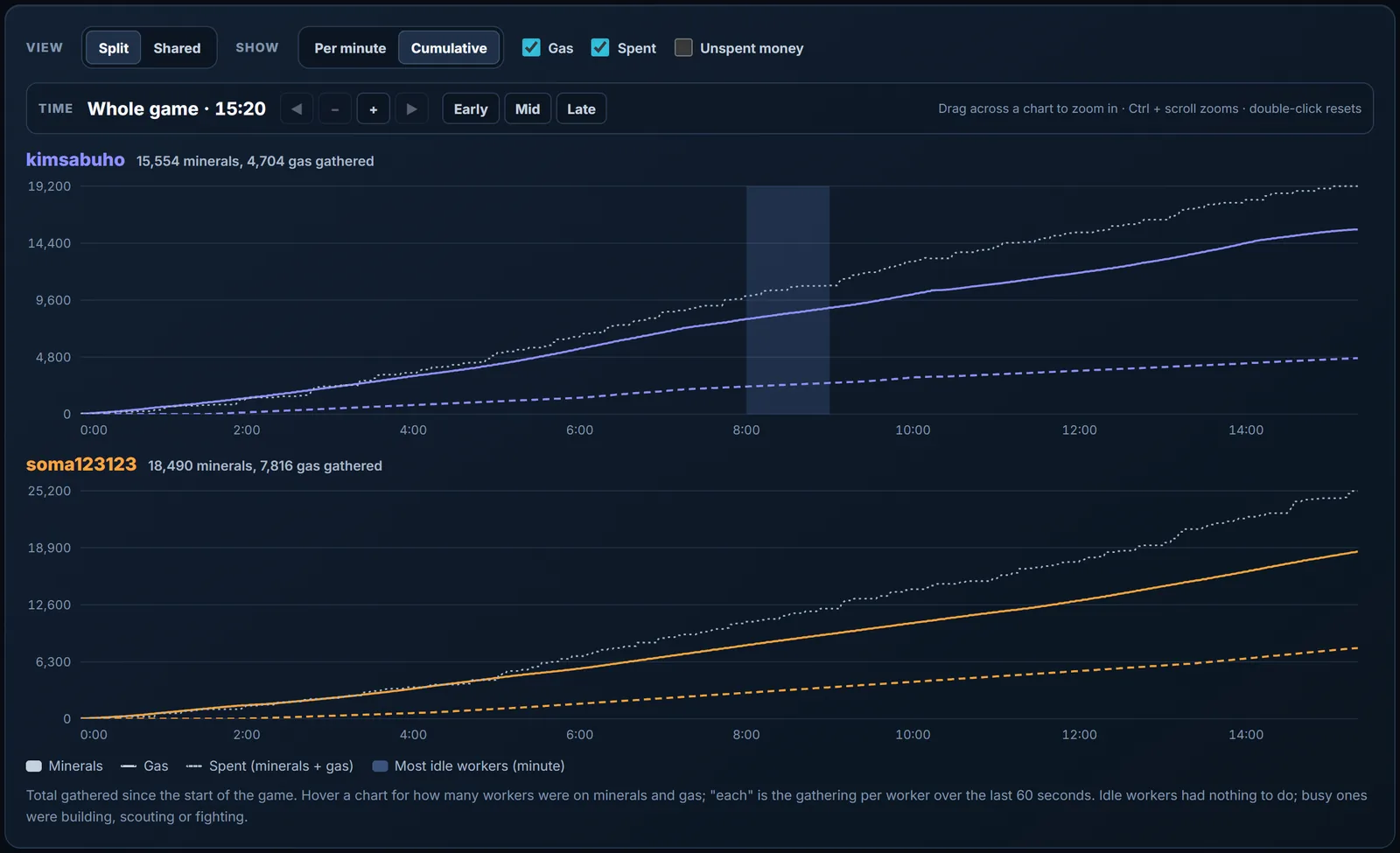The image size is (1400, 853).
Task: Click the VIEW label
Action: click(x=45, y=47)
